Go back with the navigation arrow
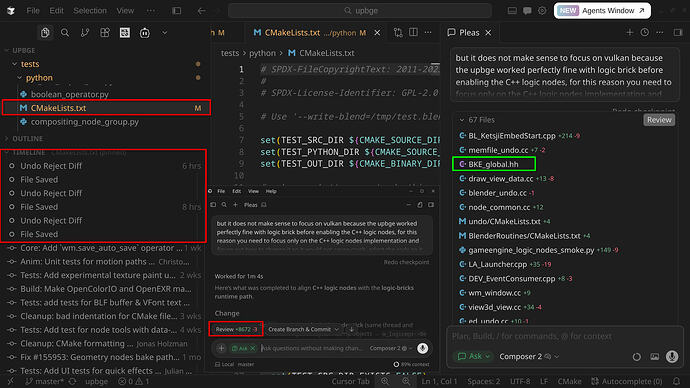690x388 pixels. (201, 11)
